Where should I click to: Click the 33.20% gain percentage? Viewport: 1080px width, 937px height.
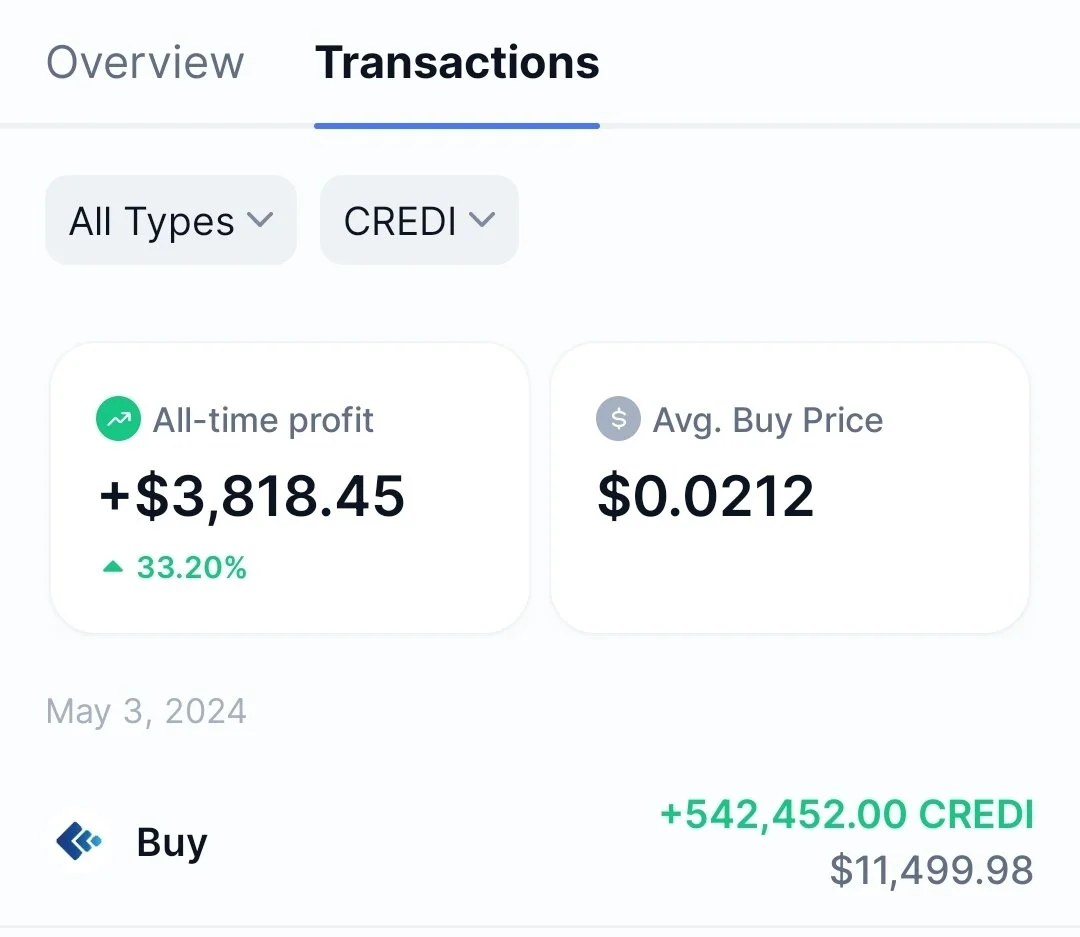[x=191, y=568]
